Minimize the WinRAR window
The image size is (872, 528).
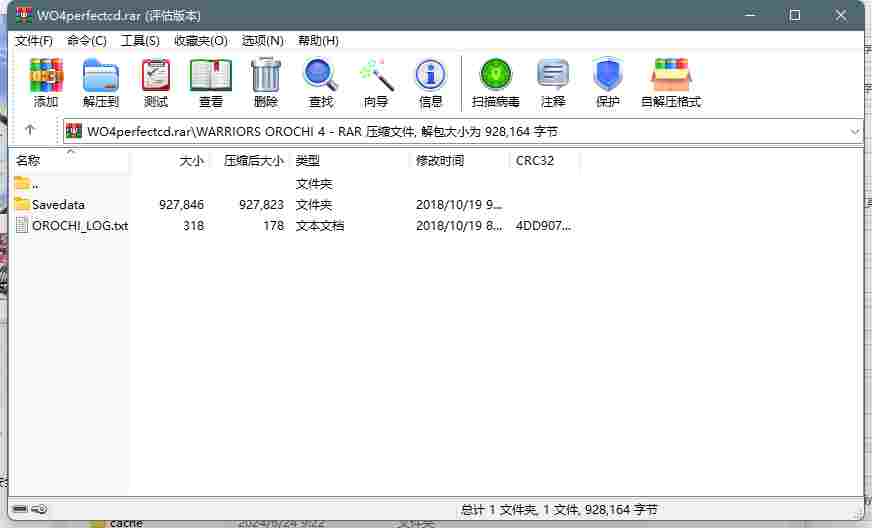pyautogui.click(x=750, y=15)
